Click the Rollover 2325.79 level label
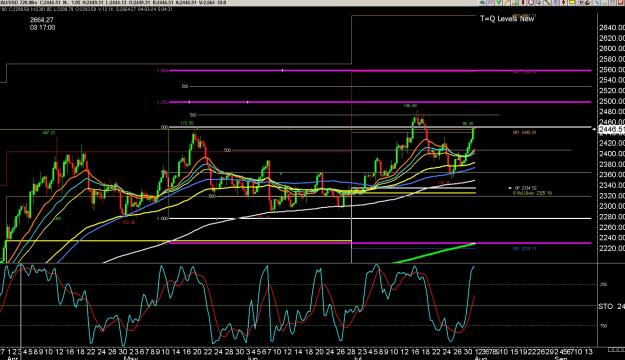The width and height of the screenshot is (625, 360). (x=532, y=193)
